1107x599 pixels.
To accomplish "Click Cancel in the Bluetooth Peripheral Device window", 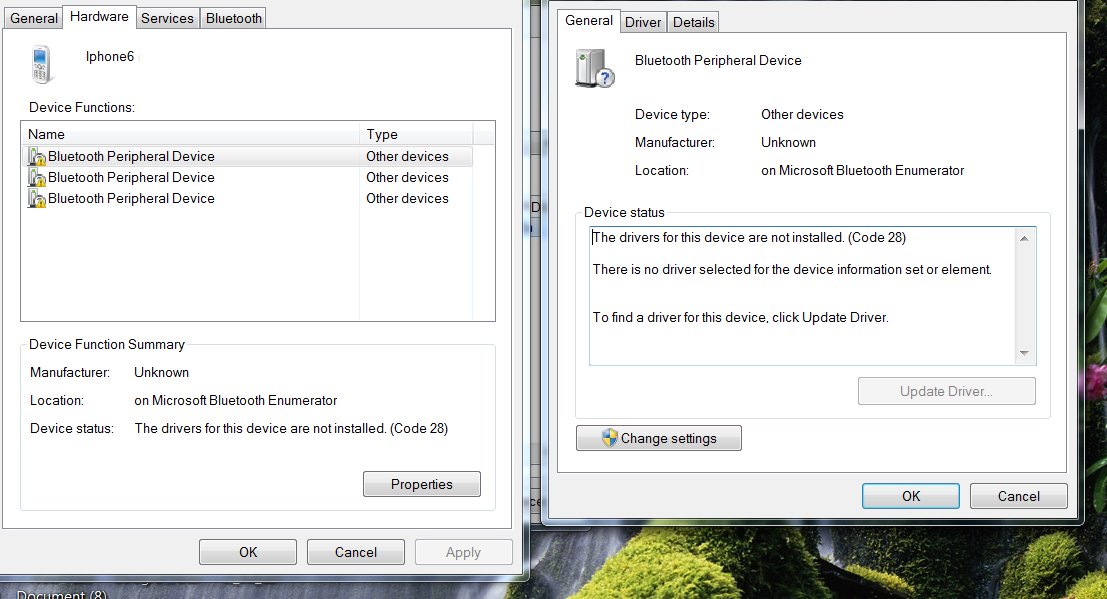I will coord(1018,497).
